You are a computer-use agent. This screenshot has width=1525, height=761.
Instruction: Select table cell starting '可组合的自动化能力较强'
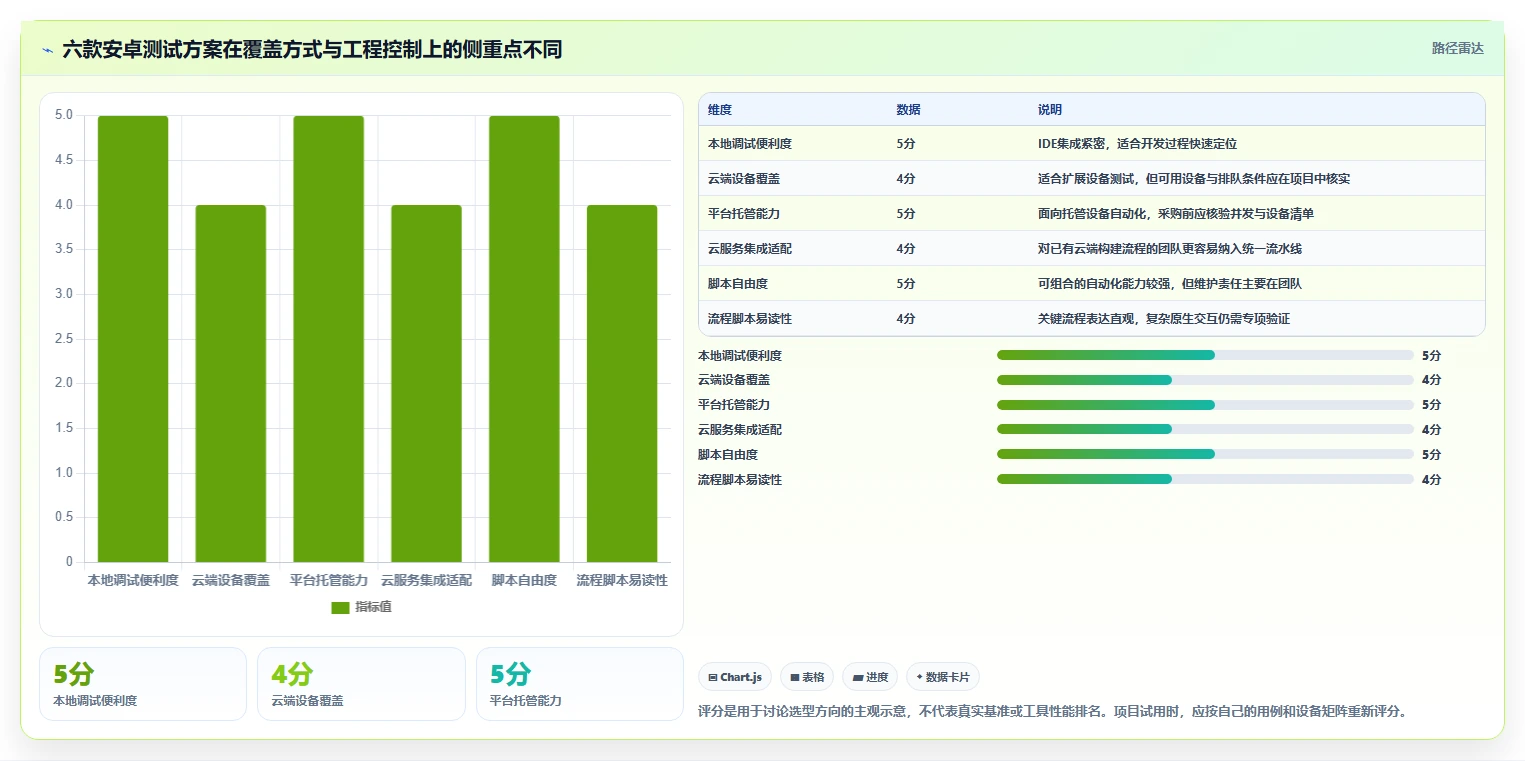coord(1170,284)
